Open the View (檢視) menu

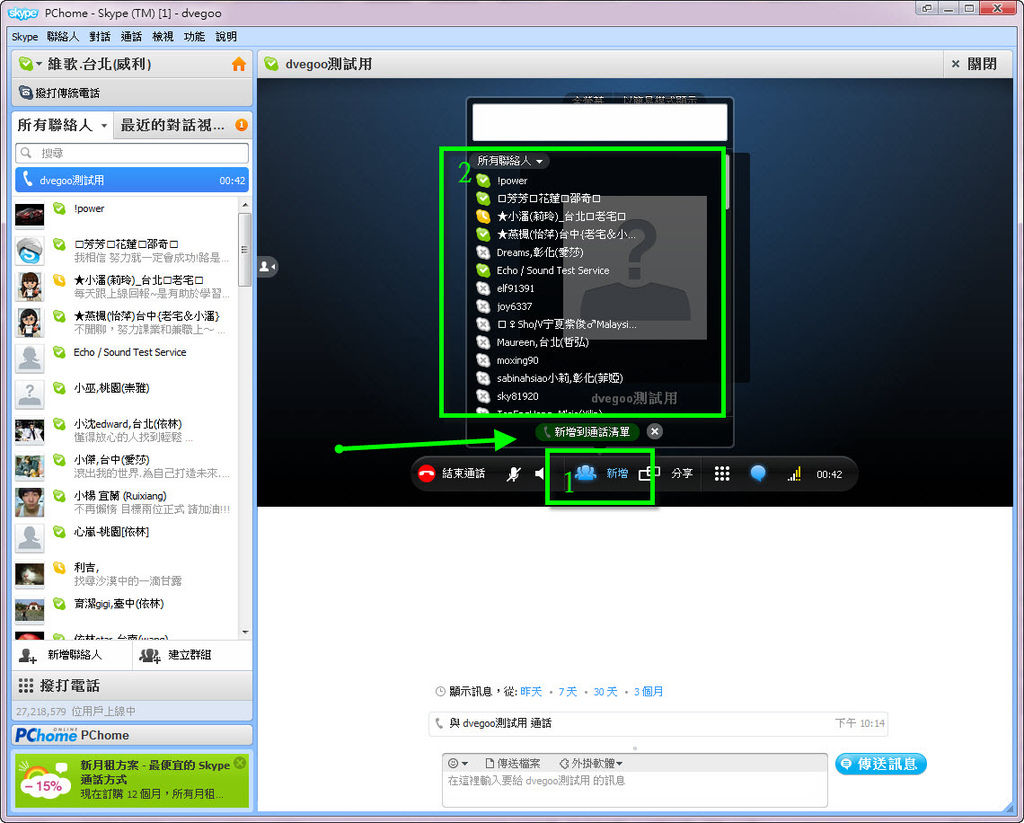tap(163, 37)
